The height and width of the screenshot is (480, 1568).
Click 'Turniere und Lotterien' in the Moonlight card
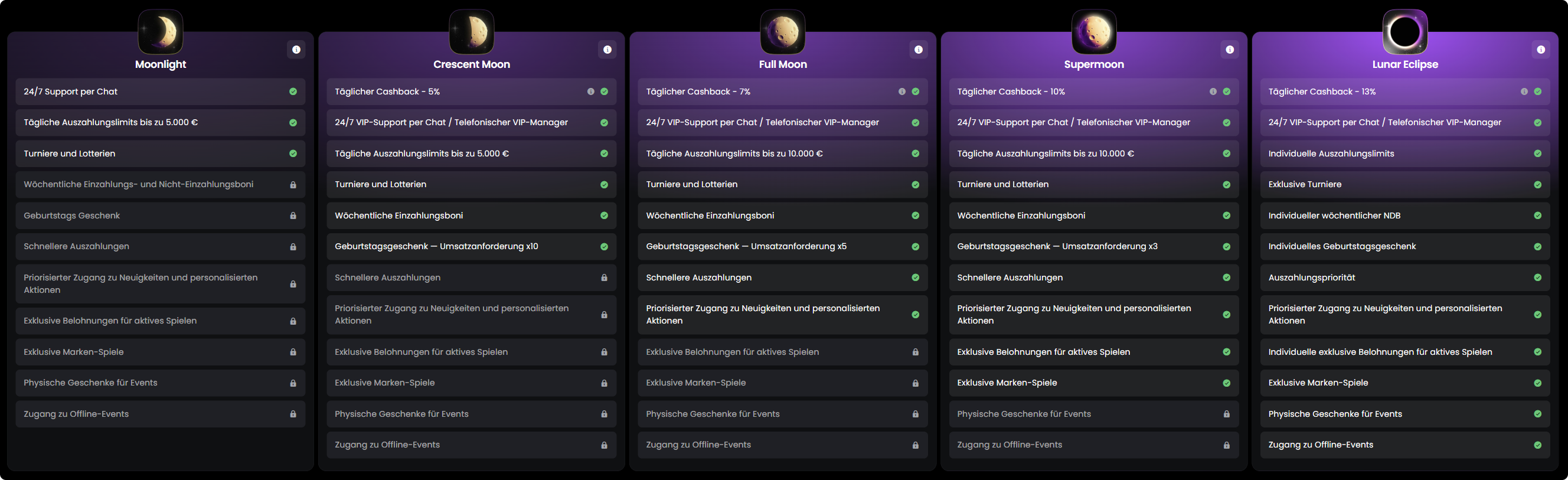tap(70, 154)
